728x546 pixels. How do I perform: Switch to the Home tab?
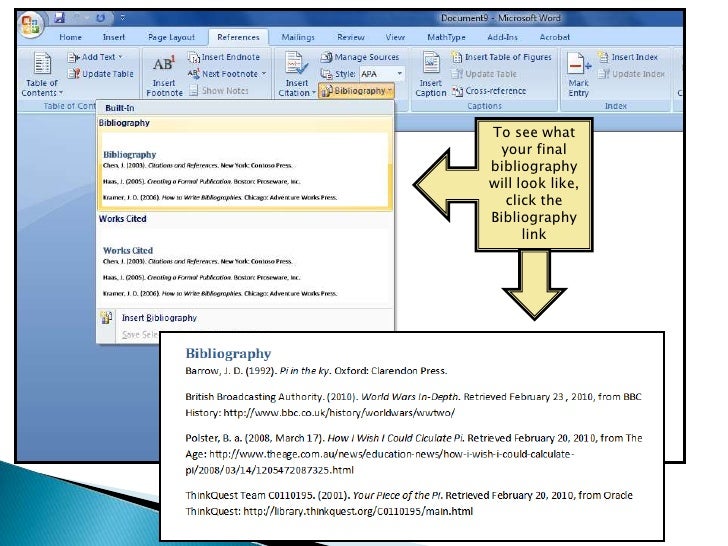(71, 37)
